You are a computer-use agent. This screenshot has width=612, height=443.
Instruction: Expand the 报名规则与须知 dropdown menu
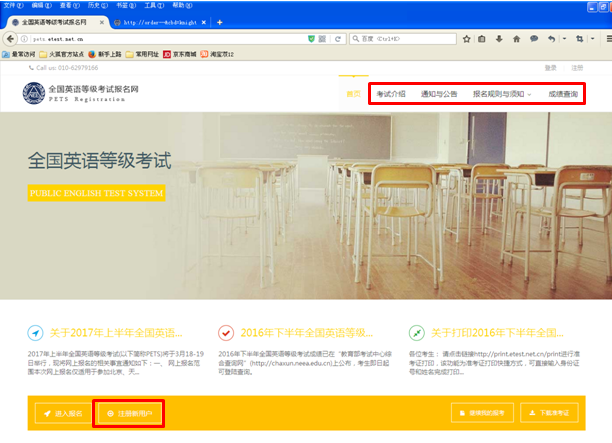(x=502, y=94)
